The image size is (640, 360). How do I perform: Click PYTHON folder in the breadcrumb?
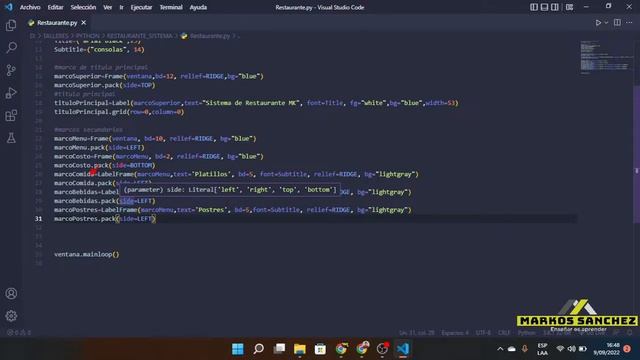(x=88, y=36)
